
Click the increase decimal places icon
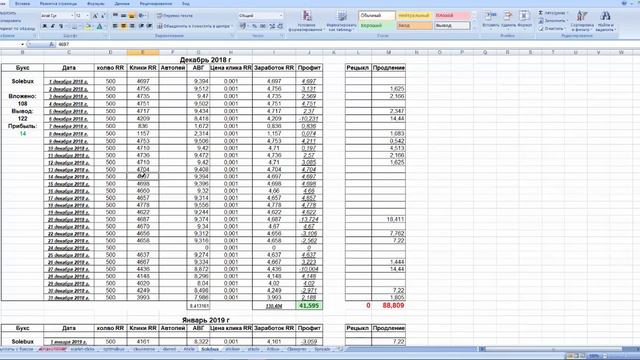pyautogui.click(x=272, y=26)
